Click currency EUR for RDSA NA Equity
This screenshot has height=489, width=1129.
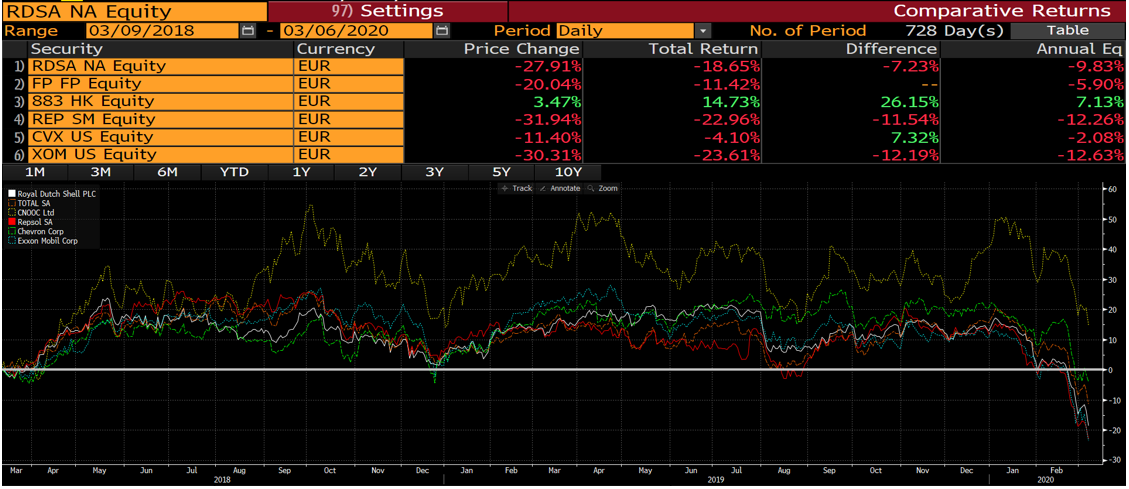(x=348, y=66)
